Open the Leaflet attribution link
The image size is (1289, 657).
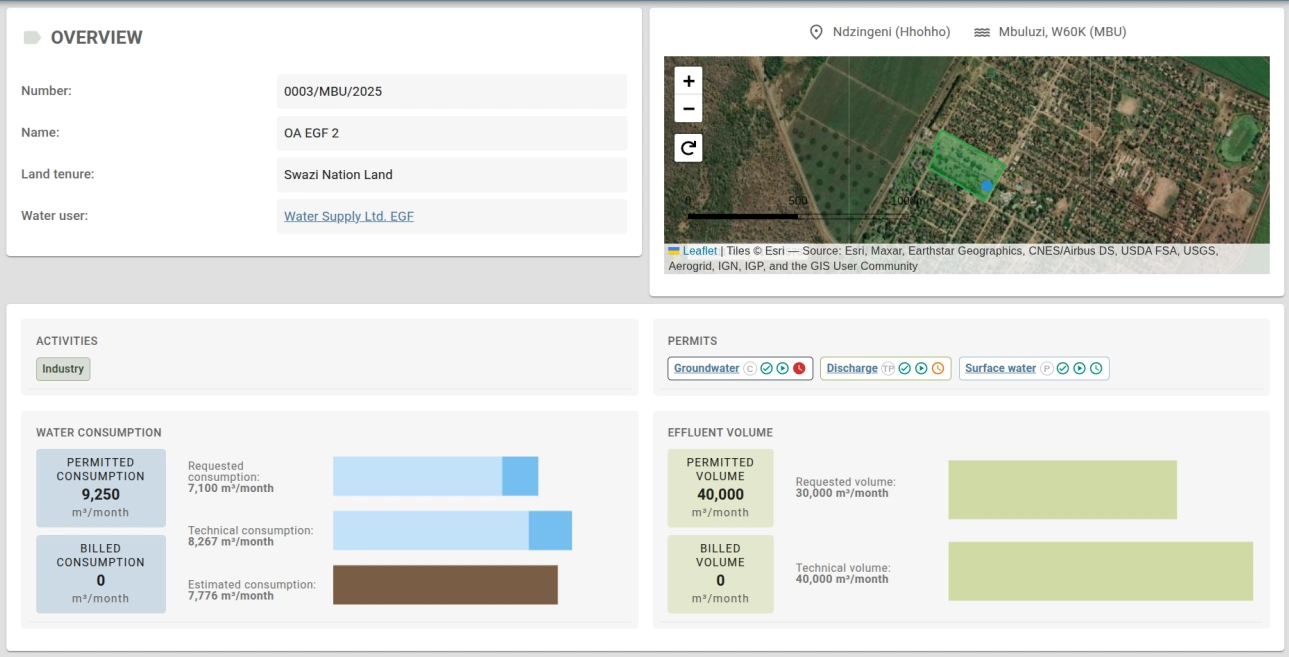coord(700,251)
